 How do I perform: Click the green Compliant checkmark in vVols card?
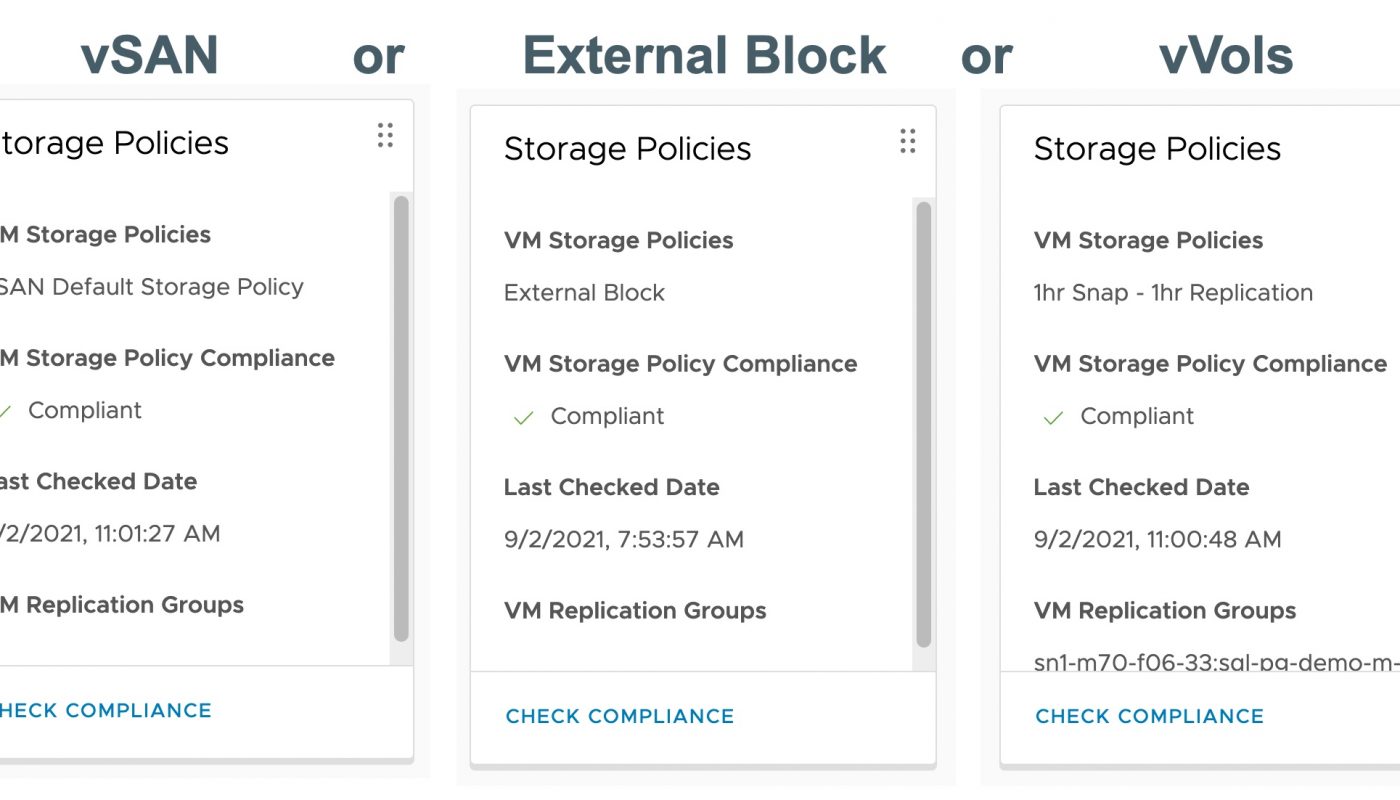(x=1053, y=418)
